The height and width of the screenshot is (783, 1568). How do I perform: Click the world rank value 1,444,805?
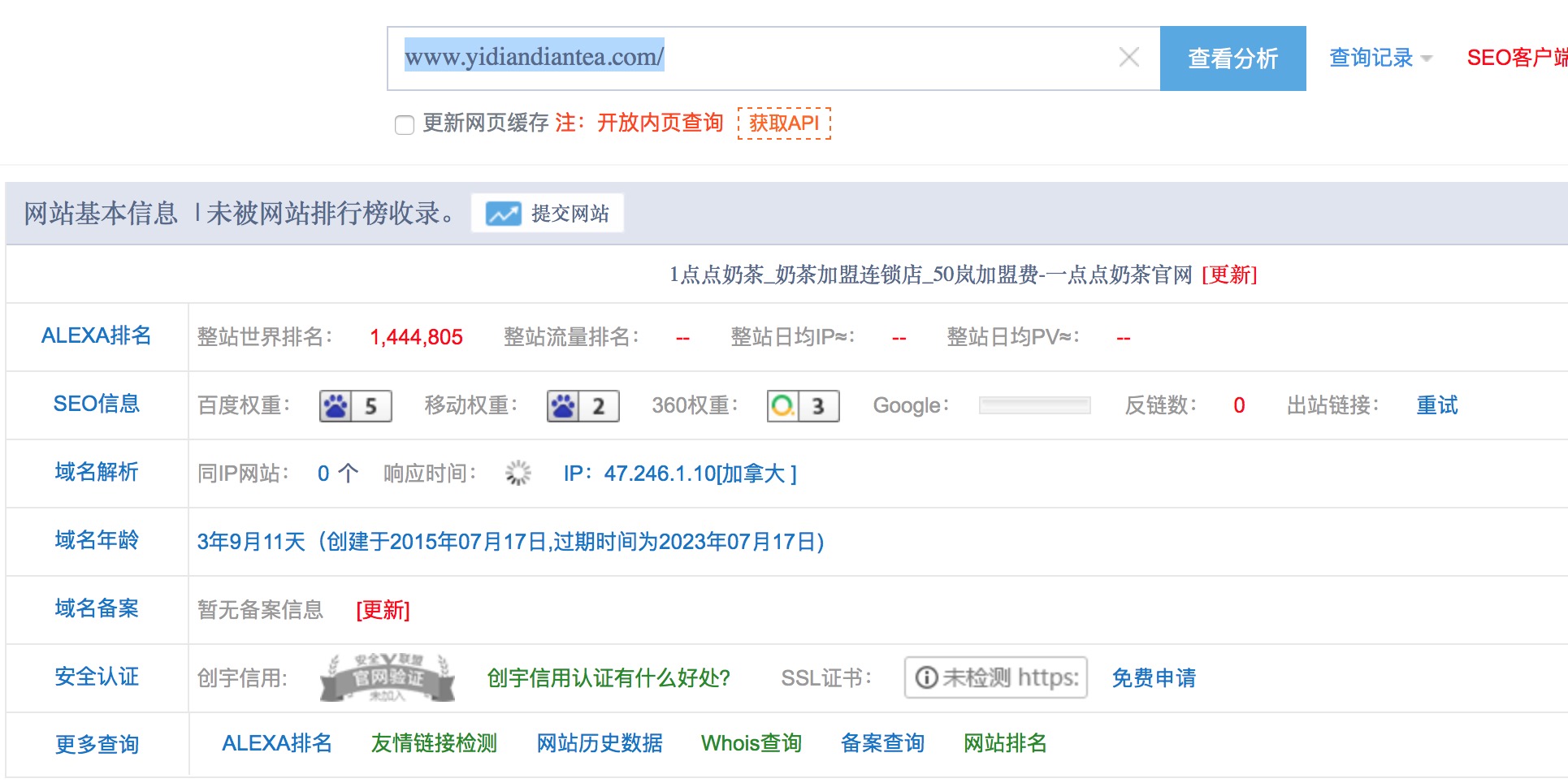pyautogui.click(x=416, y=337)
